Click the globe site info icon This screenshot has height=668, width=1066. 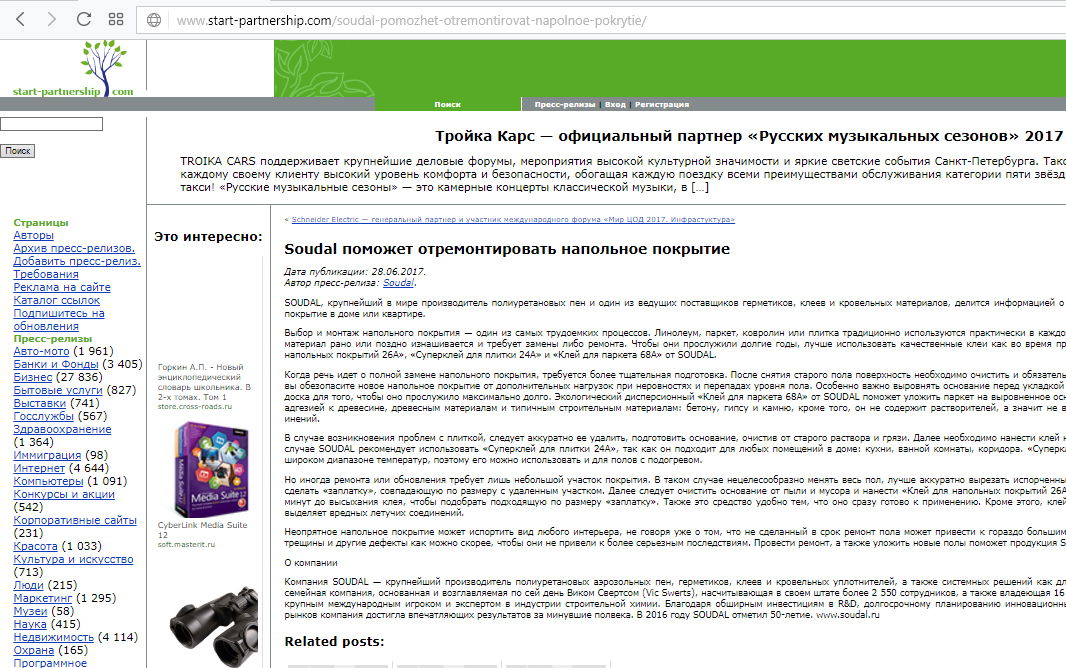(154, 20)
